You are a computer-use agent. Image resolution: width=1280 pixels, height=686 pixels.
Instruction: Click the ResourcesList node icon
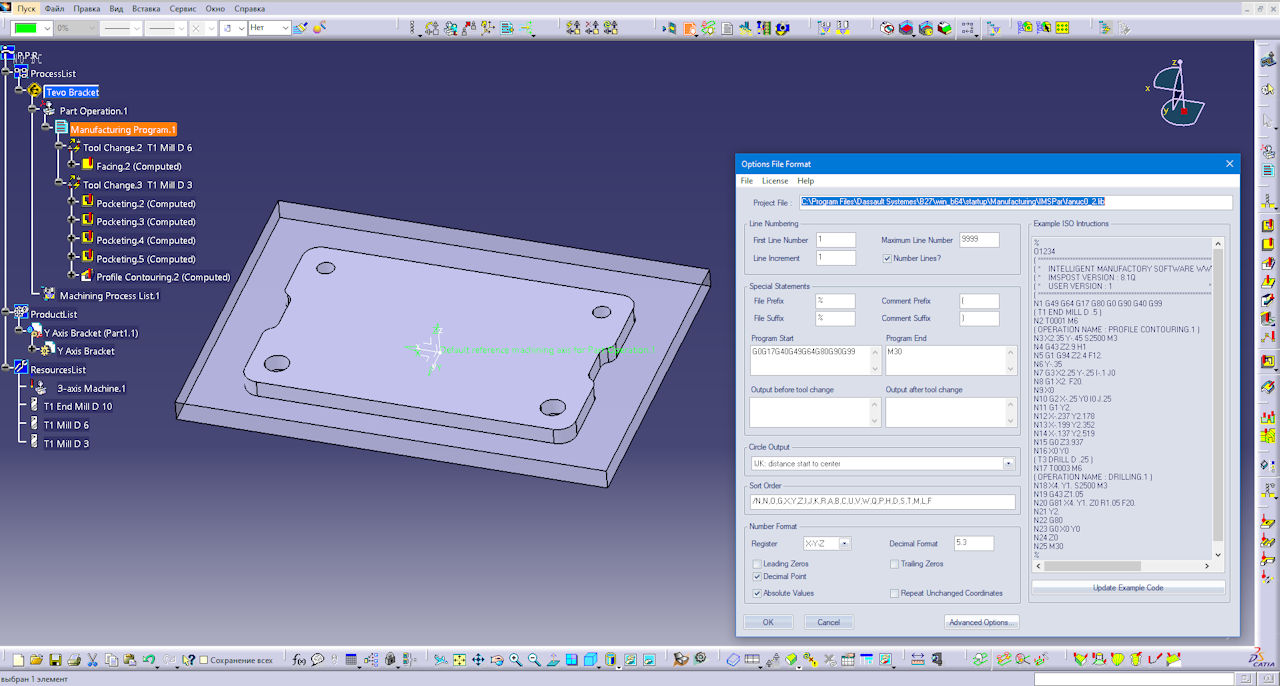[21, 369]
